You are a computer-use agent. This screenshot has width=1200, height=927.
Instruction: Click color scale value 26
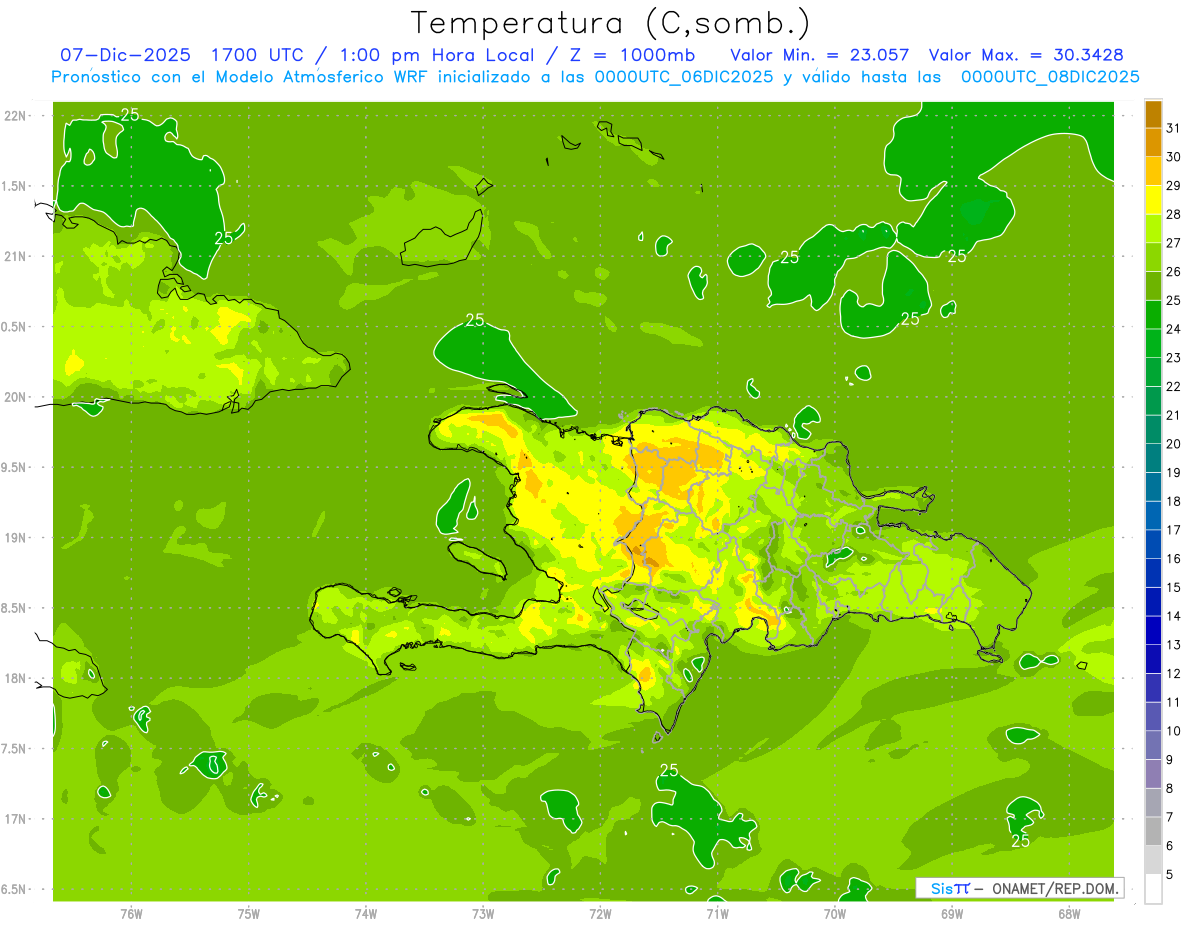coord(1173,271)
